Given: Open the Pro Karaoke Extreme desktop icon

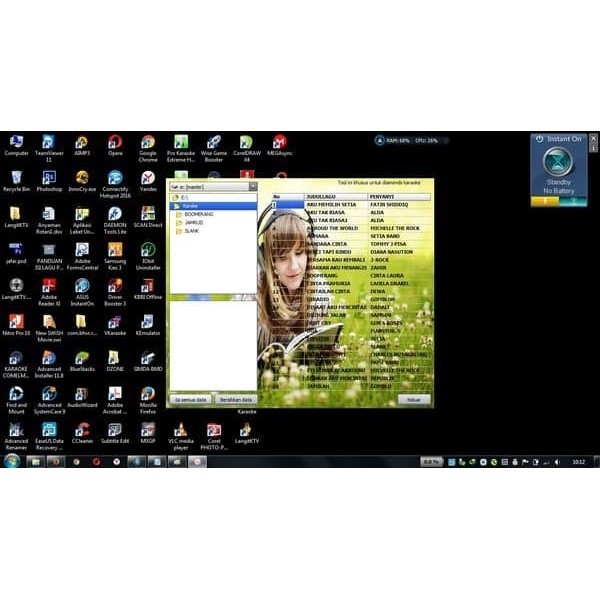Looking at the screenshot, I should coord(181,148).
